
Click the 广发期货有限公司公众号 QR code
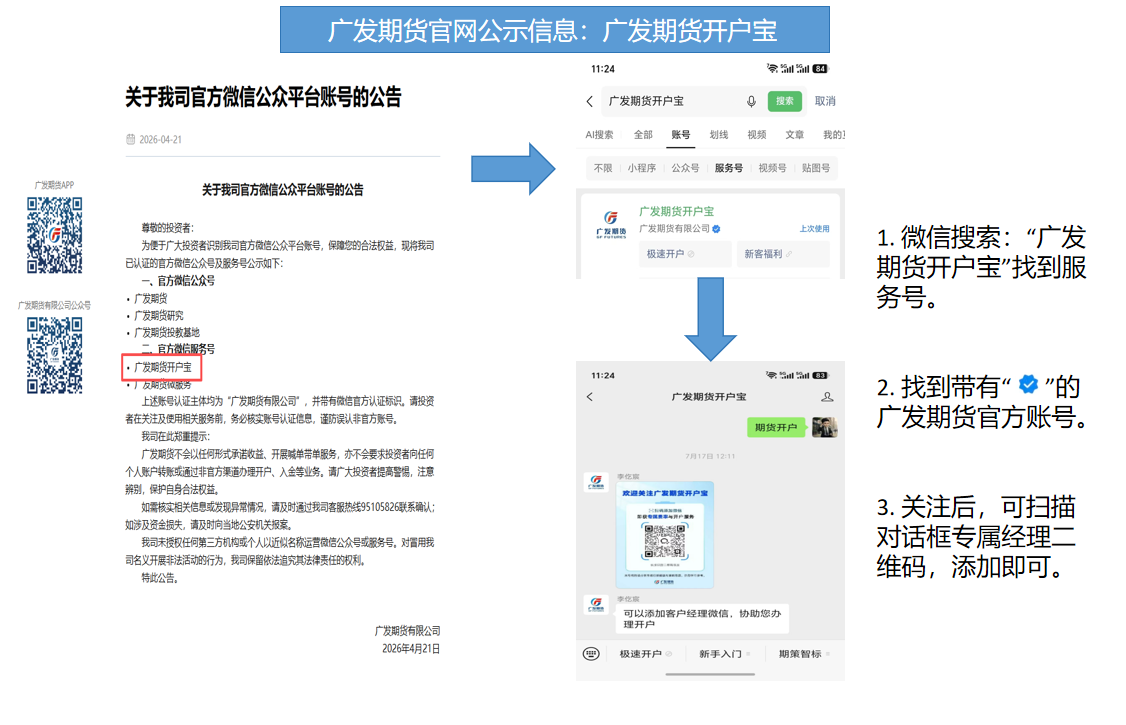55,356
